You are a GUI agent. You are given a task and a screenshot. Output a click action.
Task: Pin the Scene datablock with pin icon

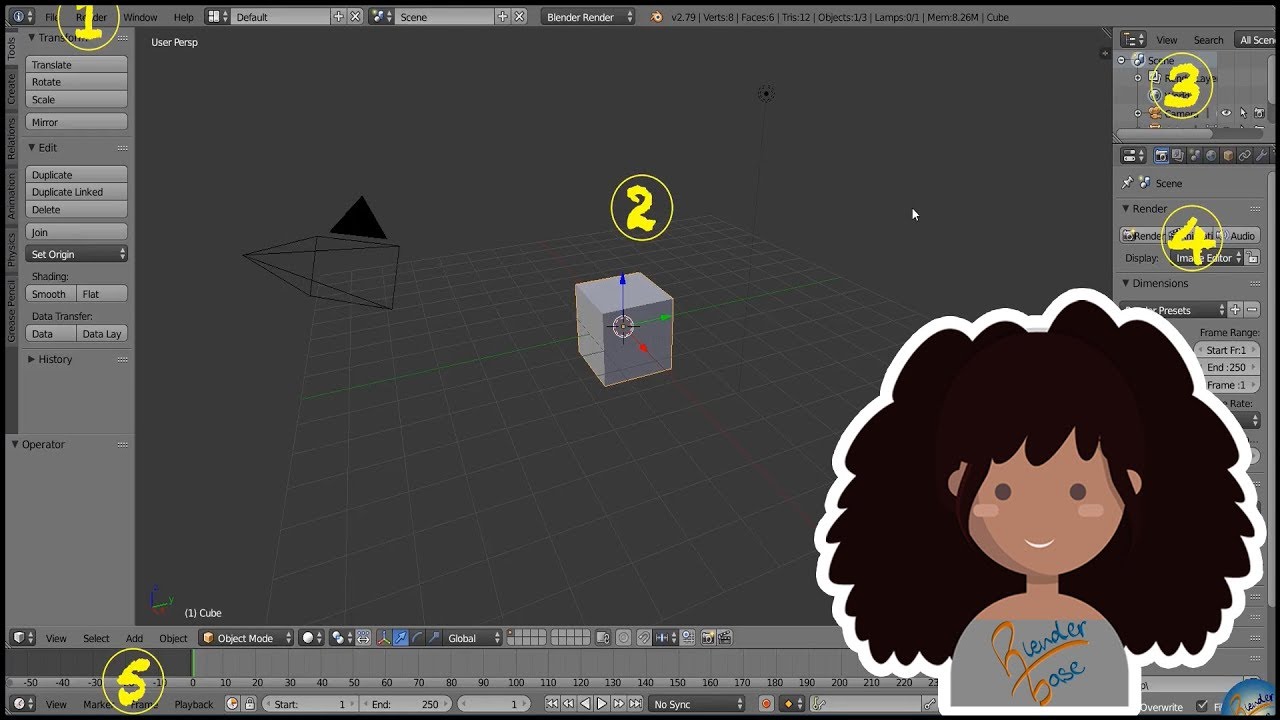(1128, 183)
